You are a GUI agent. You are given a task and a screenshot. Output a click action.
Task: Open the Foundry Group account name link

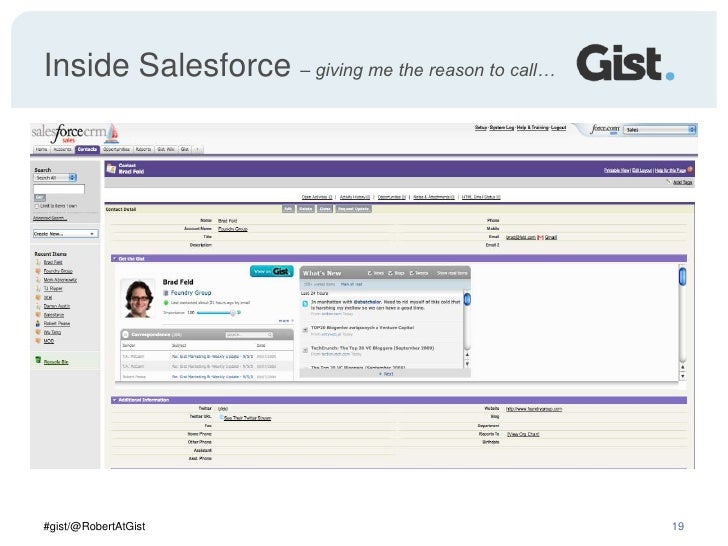[233, 229]
